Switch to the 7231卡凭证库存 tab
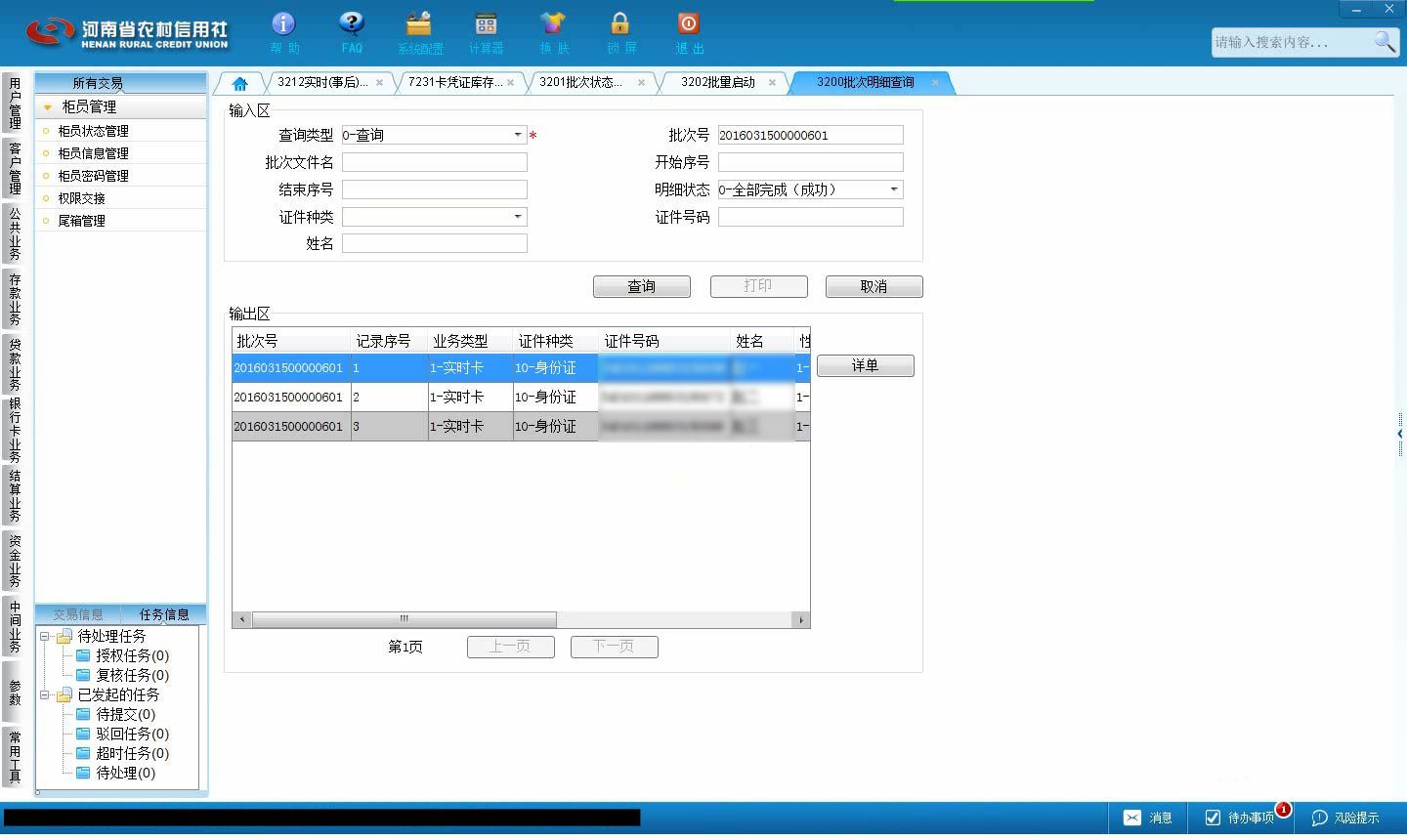Image resolution: width=1407 pixels, height=840 pixels. coord(455,83)
